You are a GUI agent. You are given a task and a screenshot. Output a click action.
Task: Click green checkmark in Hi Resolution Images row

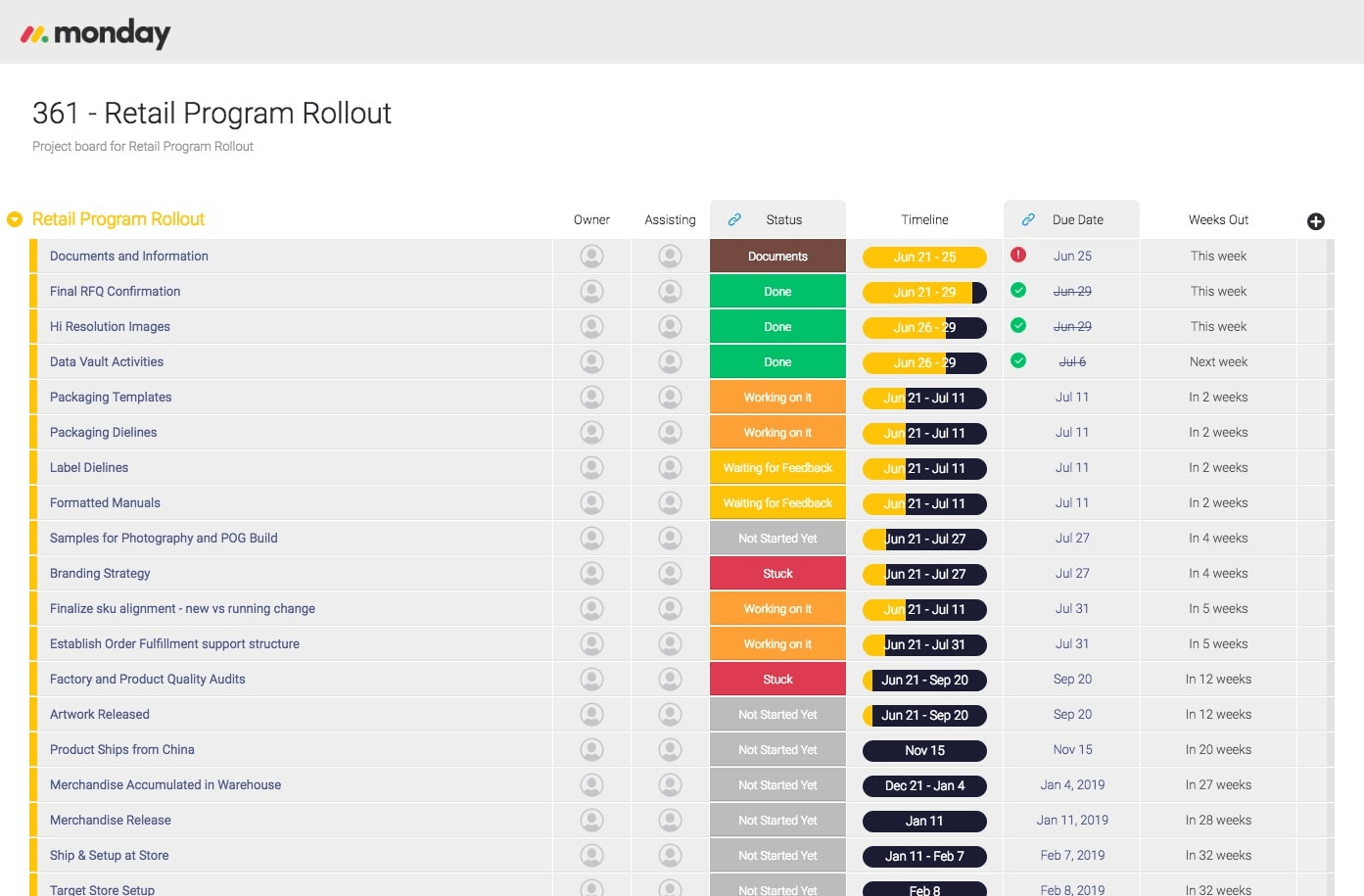pyautogui.click(x=1018, y=325)
